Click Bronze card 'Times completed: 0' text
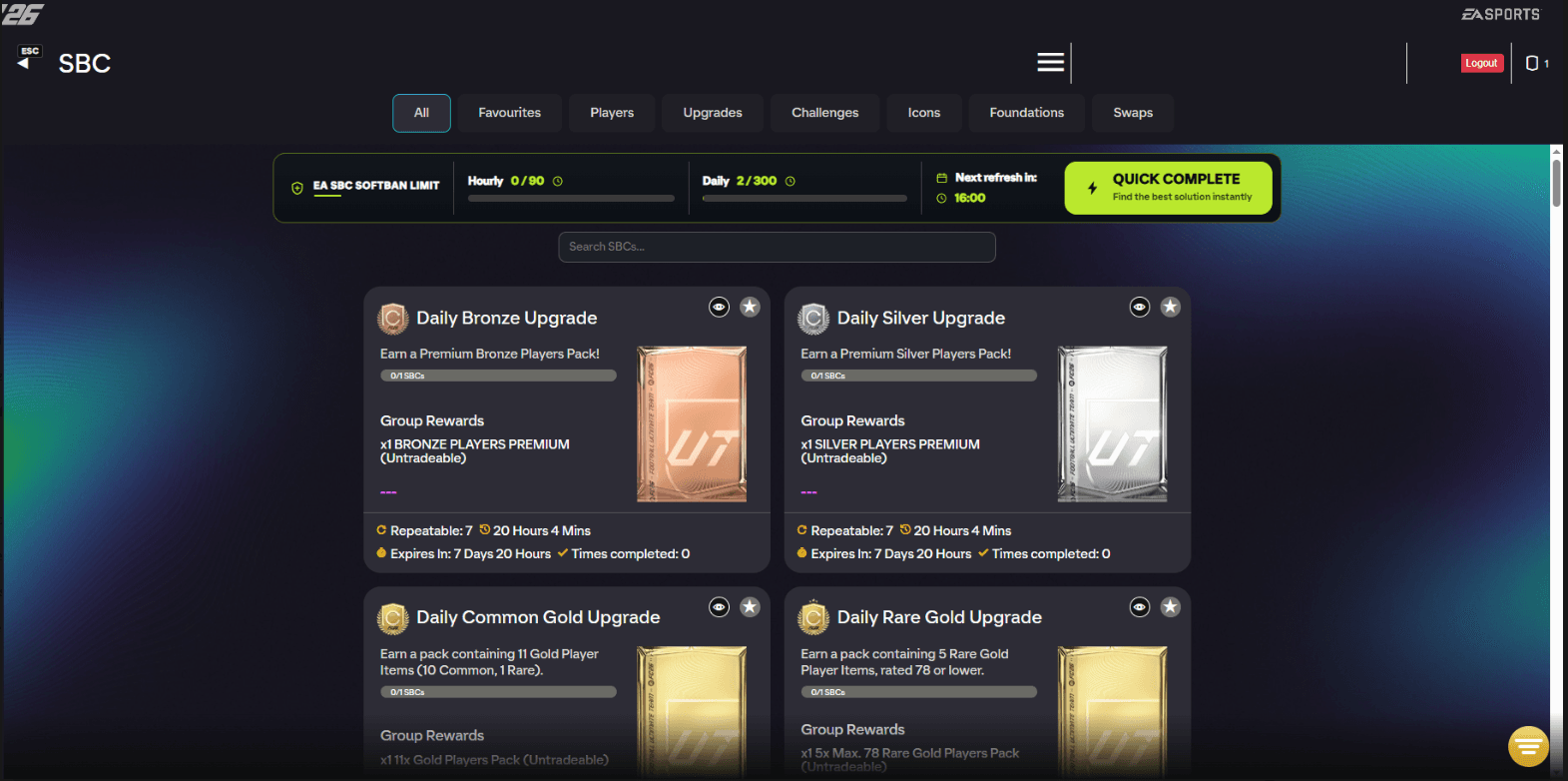1568x781 pixels. click(x=631, y=553)
